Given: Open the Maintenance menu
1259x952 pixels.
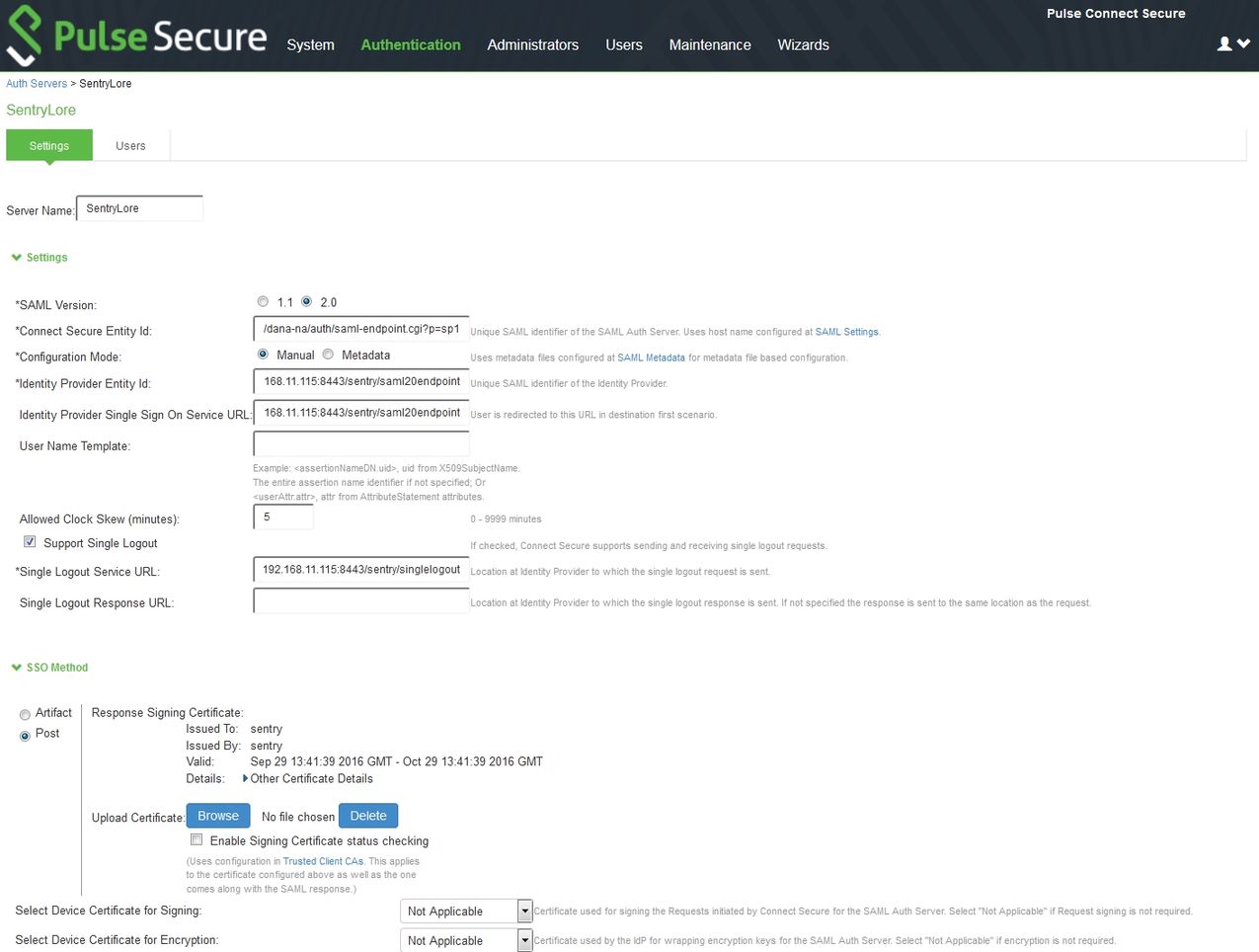Looking at the screenshot, I should pyautogui.click(x=709, y=44).
